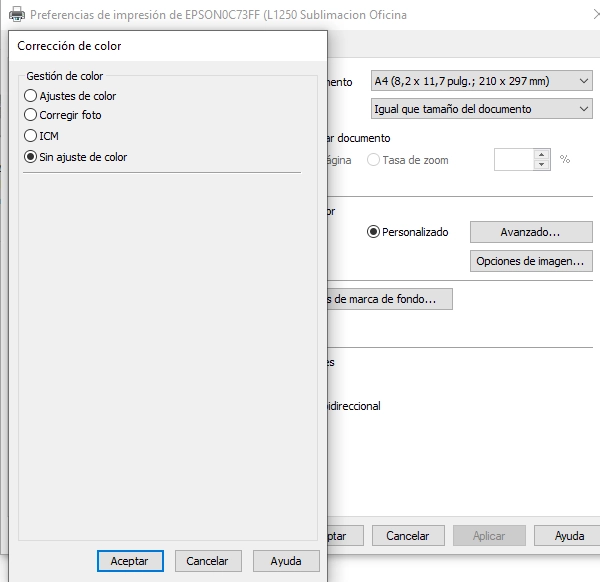Click Ayuda in the print preferences window
The width and height of the screenshot is (600, 582).
569,536
